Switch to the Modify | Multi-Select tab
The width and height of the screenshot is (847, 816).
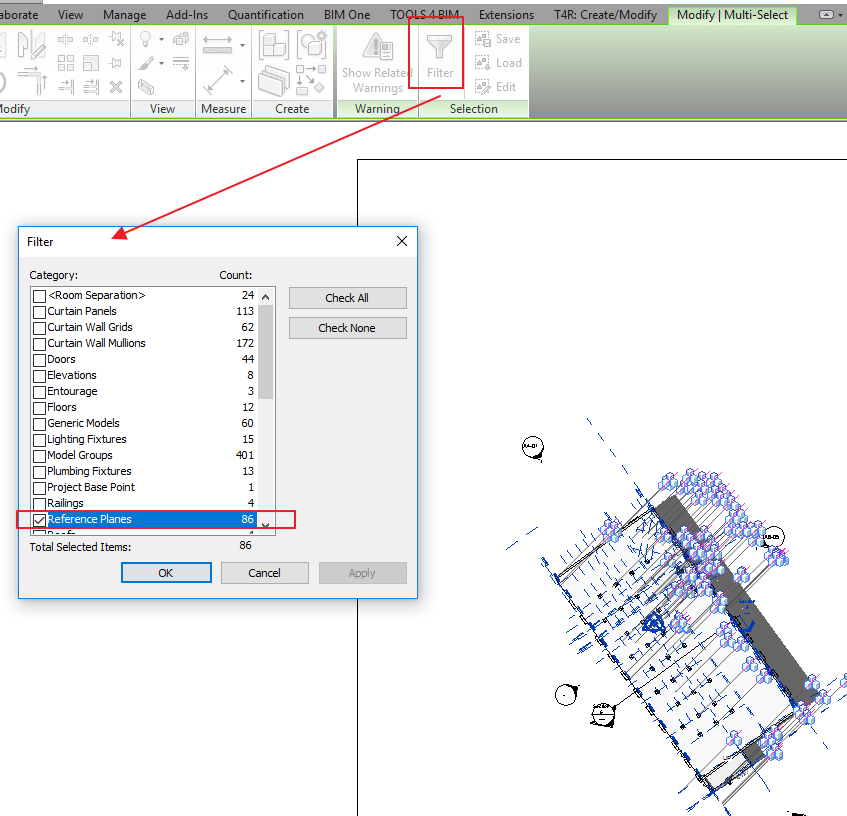pyautogui.click(x=731, y=15)
